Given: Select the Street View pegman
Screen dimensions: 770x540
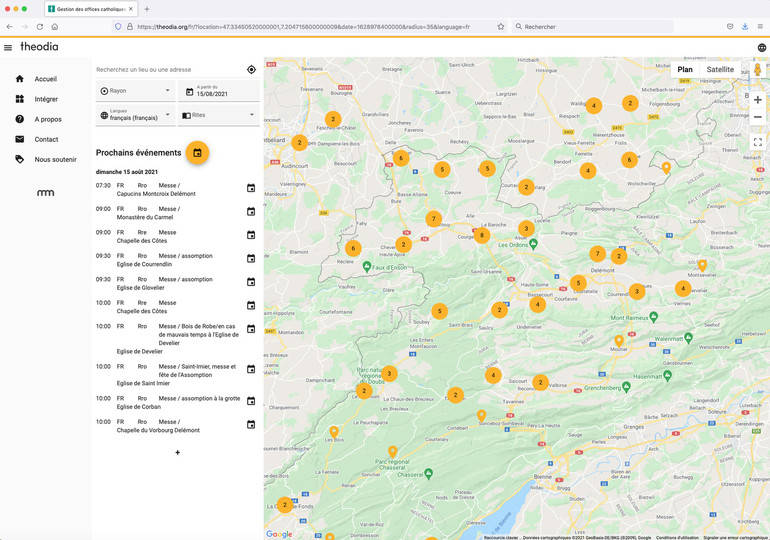Looking at the screenshot, I should click(758, 69).
